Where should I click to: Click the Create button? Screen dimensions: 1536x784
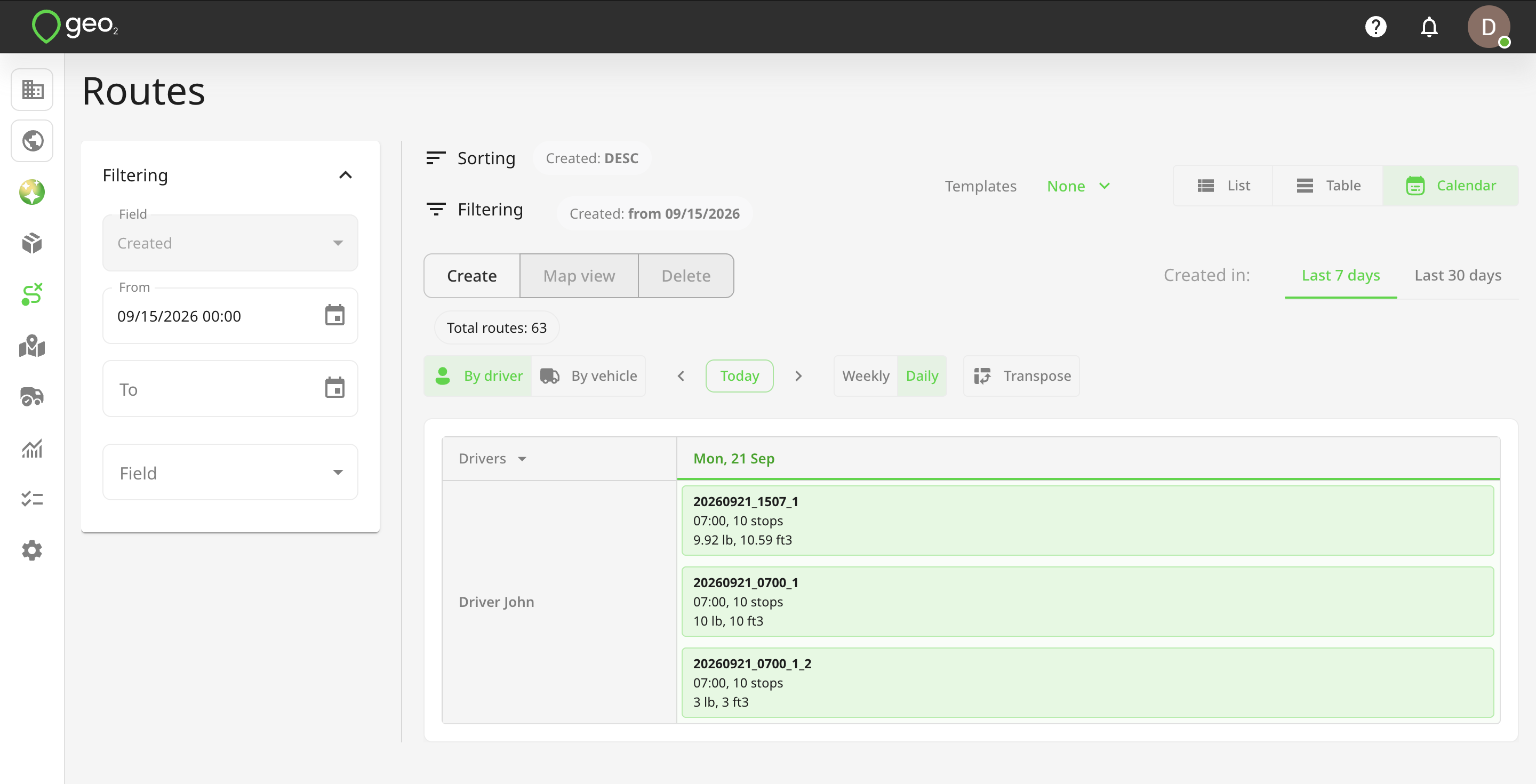tap(471, 275)
